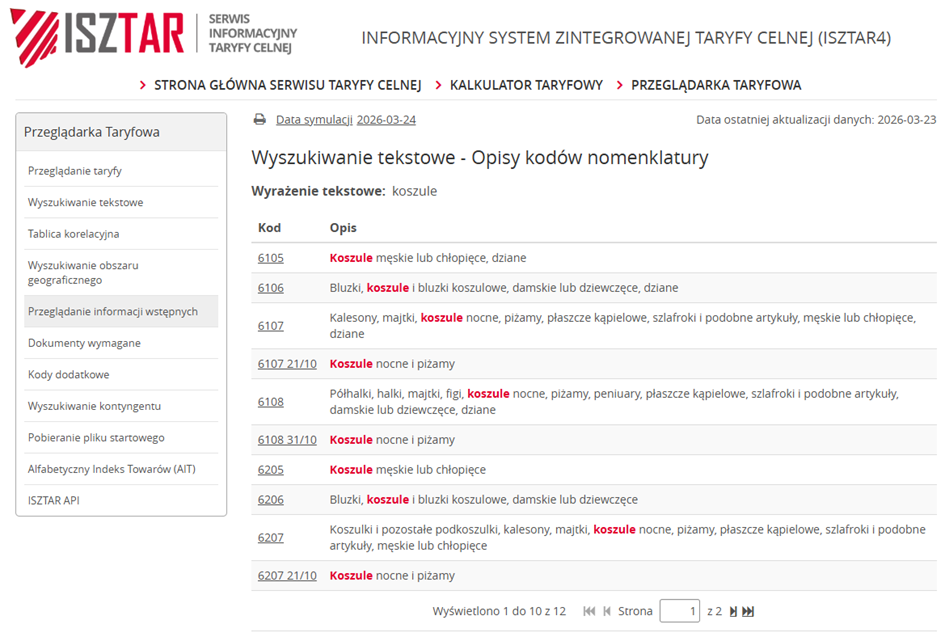Open ISZTAR API sidebar entry
This screenshot has height=637, width=945.
54,500
